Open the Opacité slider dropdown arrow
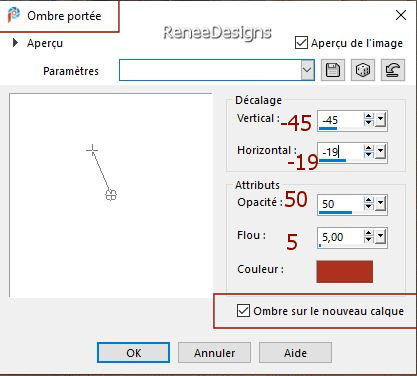 click(380, 204)
